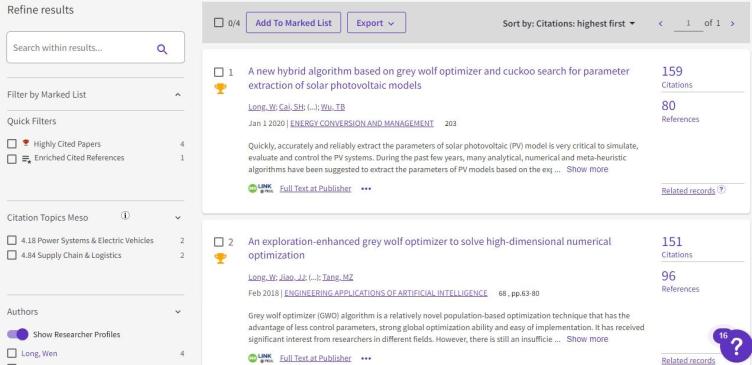The image size is (752, 365).
Task: Toggle Show Researcher Profiles switch
Action: click(x=18, y=334)
